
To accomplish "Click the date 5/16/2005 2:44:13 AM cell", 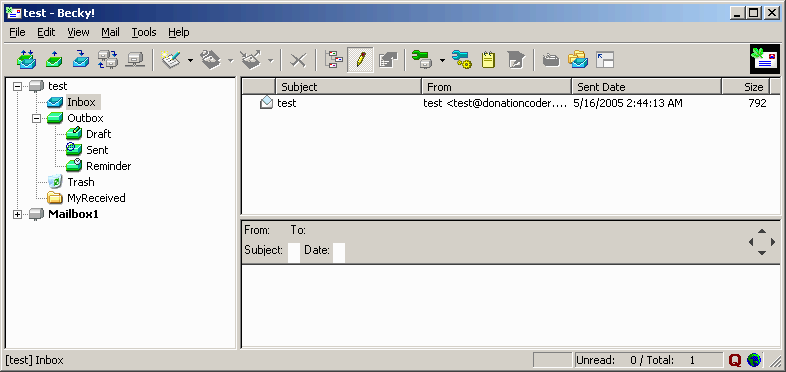I will click(x=628, y=103).
